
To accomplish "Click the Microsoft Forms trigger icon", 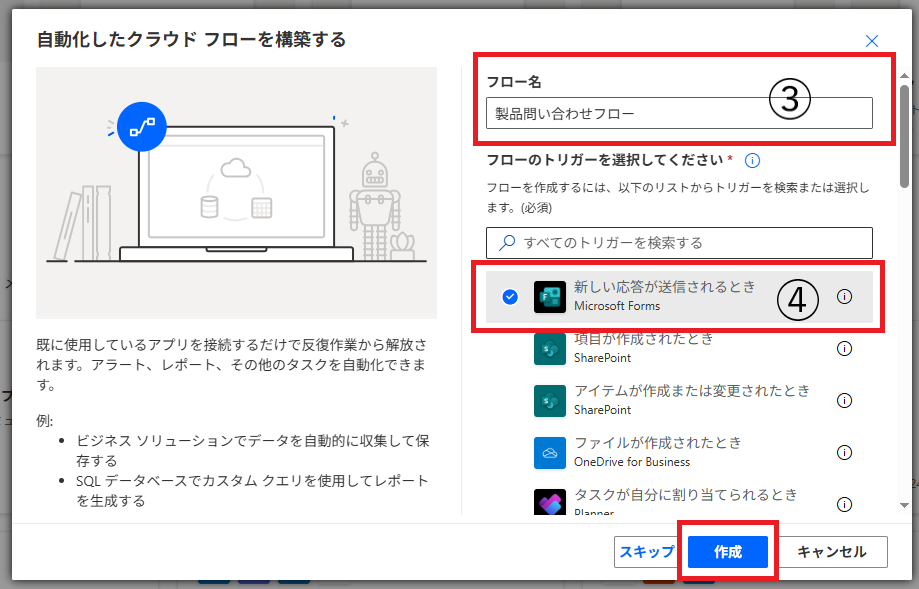I will click(550, 297).
